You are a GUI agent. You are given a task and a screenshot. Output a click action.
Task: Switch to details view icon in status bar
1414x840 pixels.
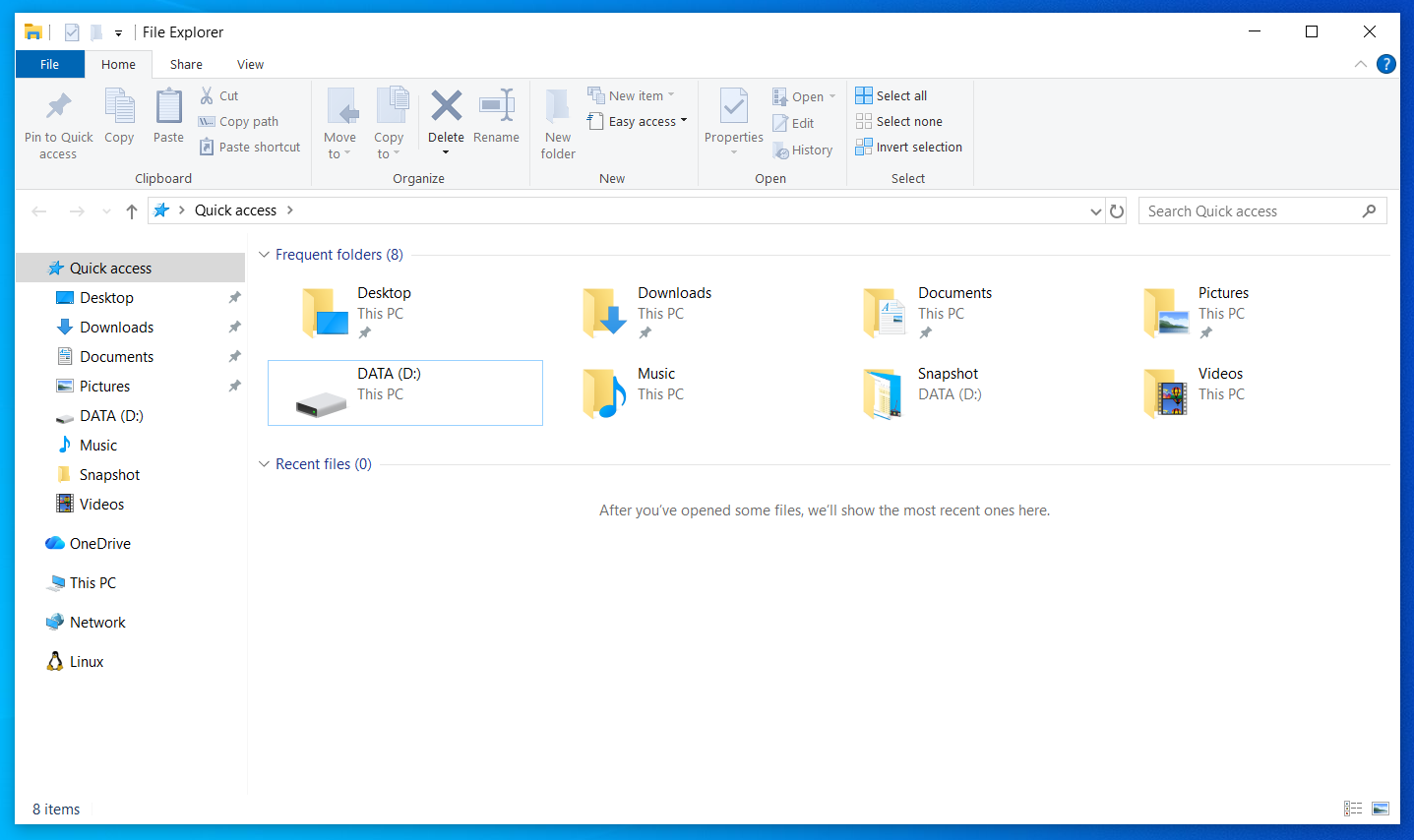[1353, 809]
